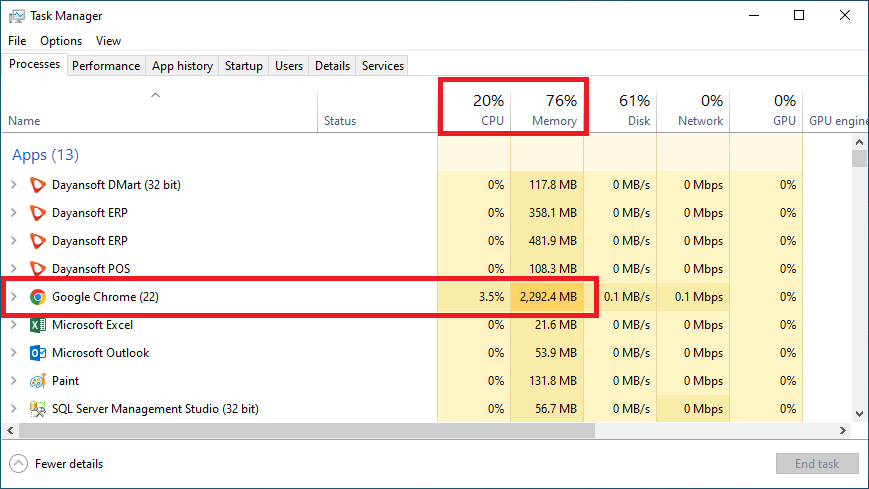Switch to the Startup tab
The image size is (869, 489).
[243, 65]
